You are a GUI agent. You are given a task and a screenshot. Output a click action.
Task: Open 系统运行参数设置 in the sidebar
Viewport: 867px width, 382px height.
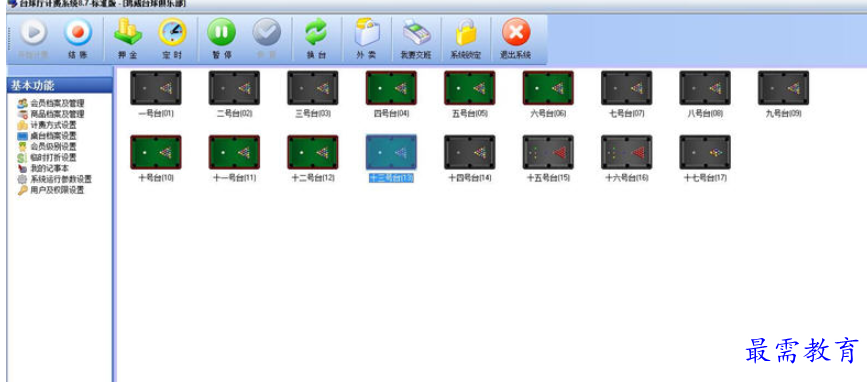click(55, 179)
